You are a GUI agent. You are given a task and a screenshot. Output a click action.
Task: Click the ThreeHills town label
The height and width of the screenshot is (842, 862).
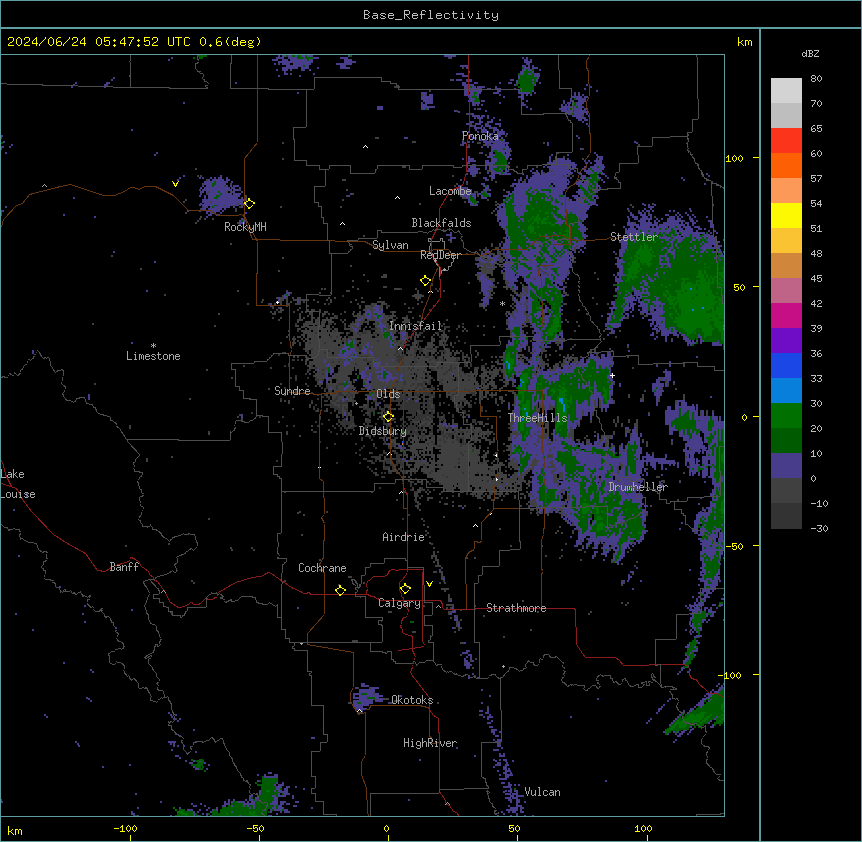coord(537,418)
